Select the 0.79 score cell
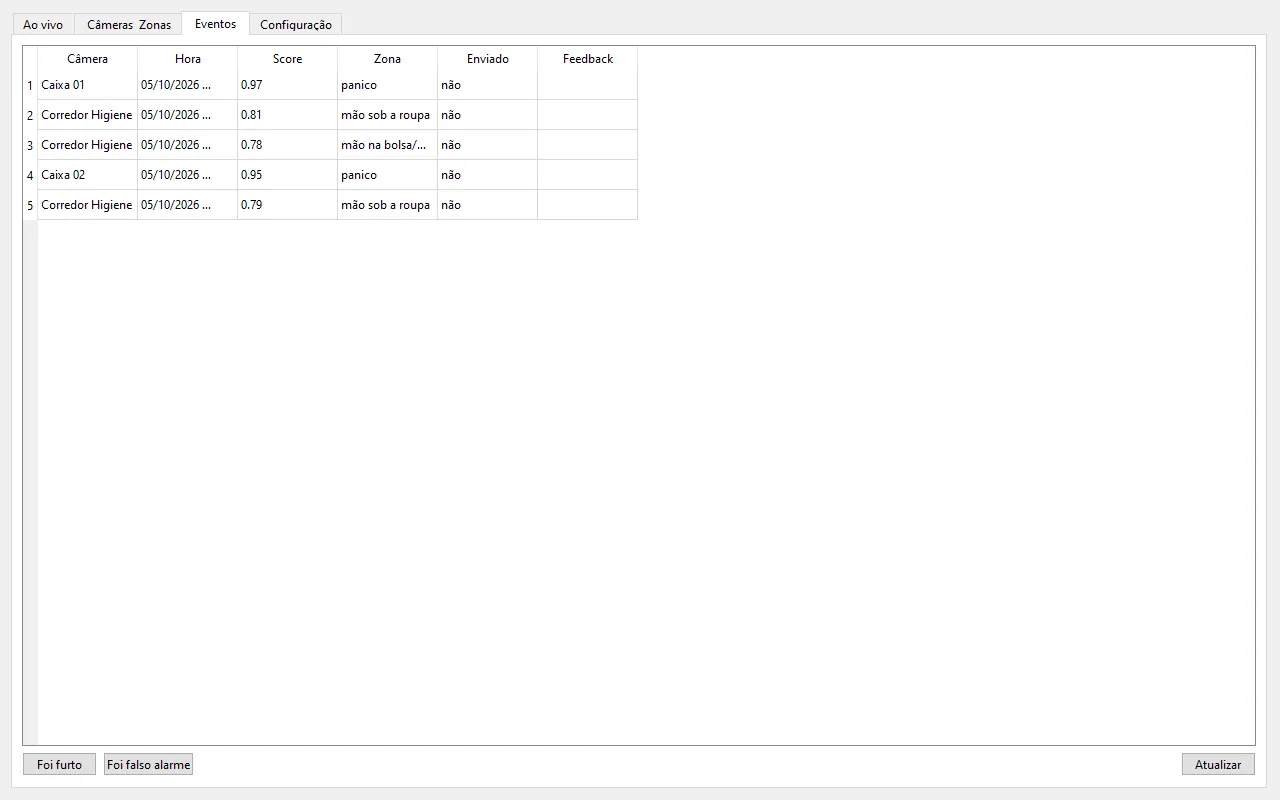1280x800 pixels. pyautogui.click(x=287, y=205)
